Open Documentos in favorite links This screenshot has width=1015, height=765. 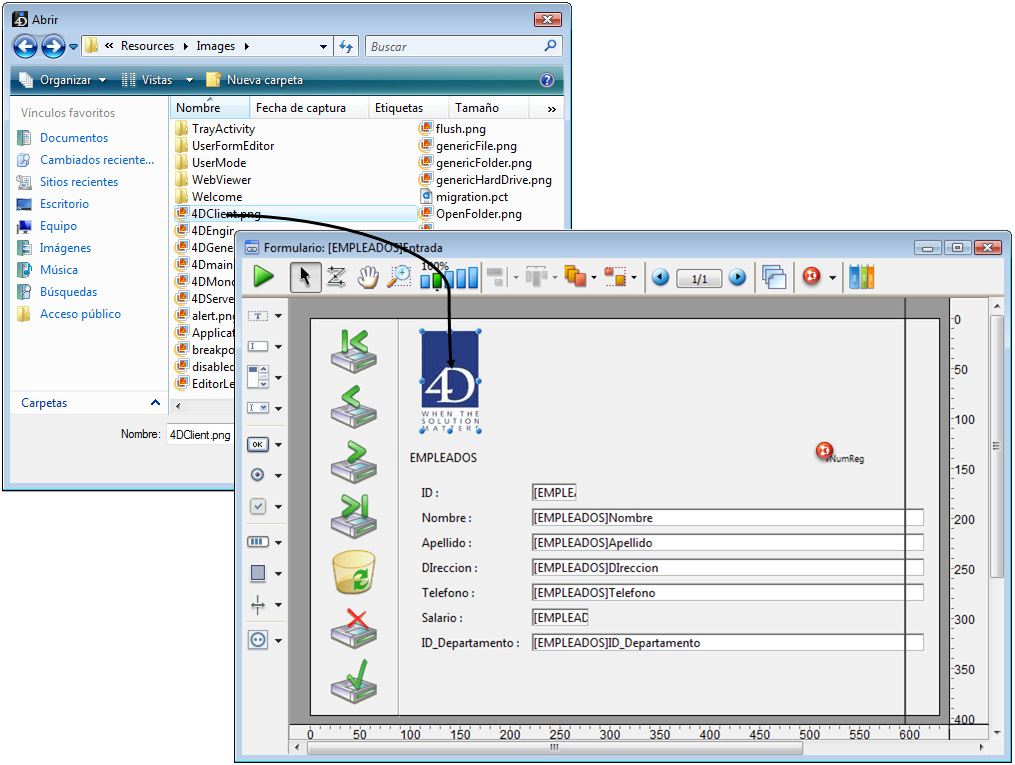(74, 138)
